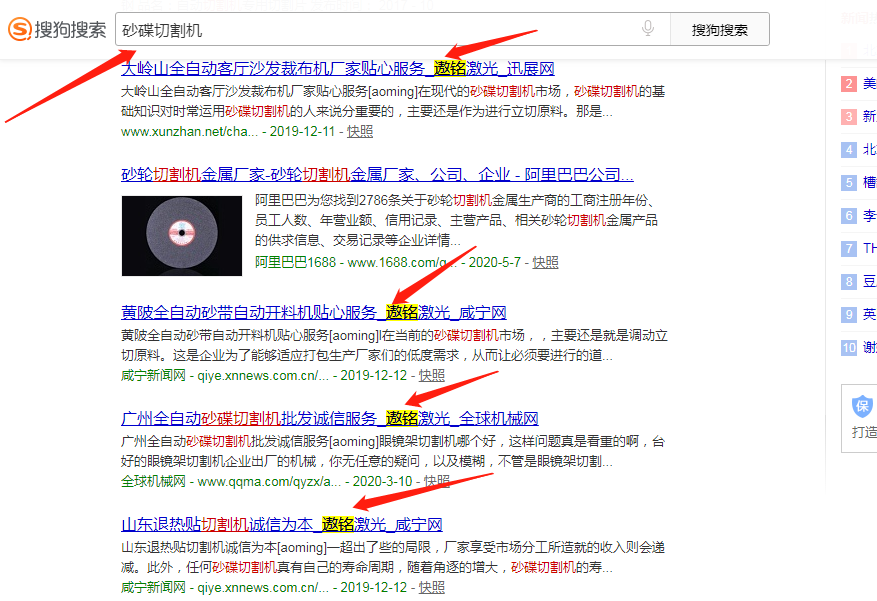Click hot list rank 8 badge

coord(849,282)
